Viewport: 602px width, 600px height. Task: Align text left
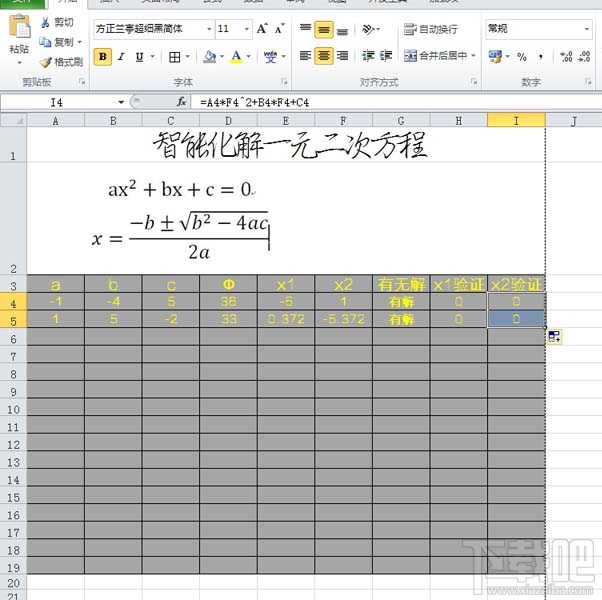tap(305, 56)
